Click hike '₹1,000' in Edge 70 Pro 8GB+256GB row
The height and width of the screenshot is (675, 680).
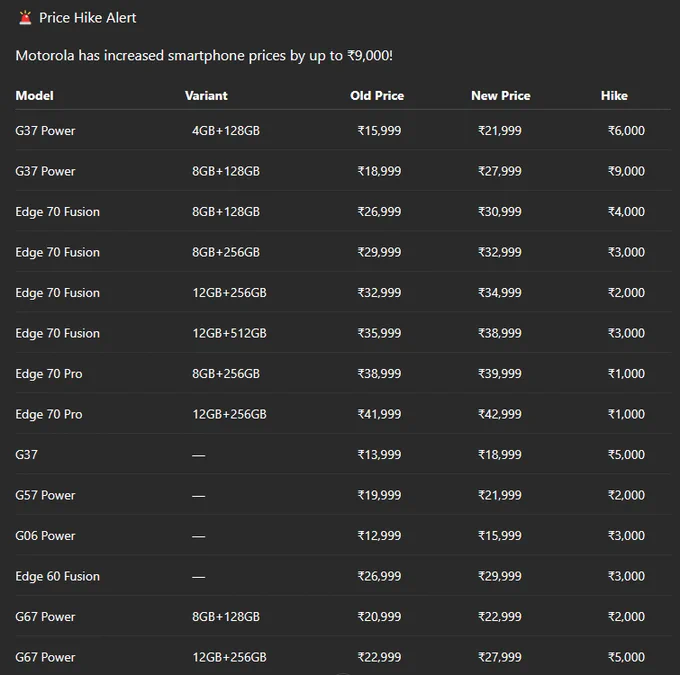coord(626,374)
